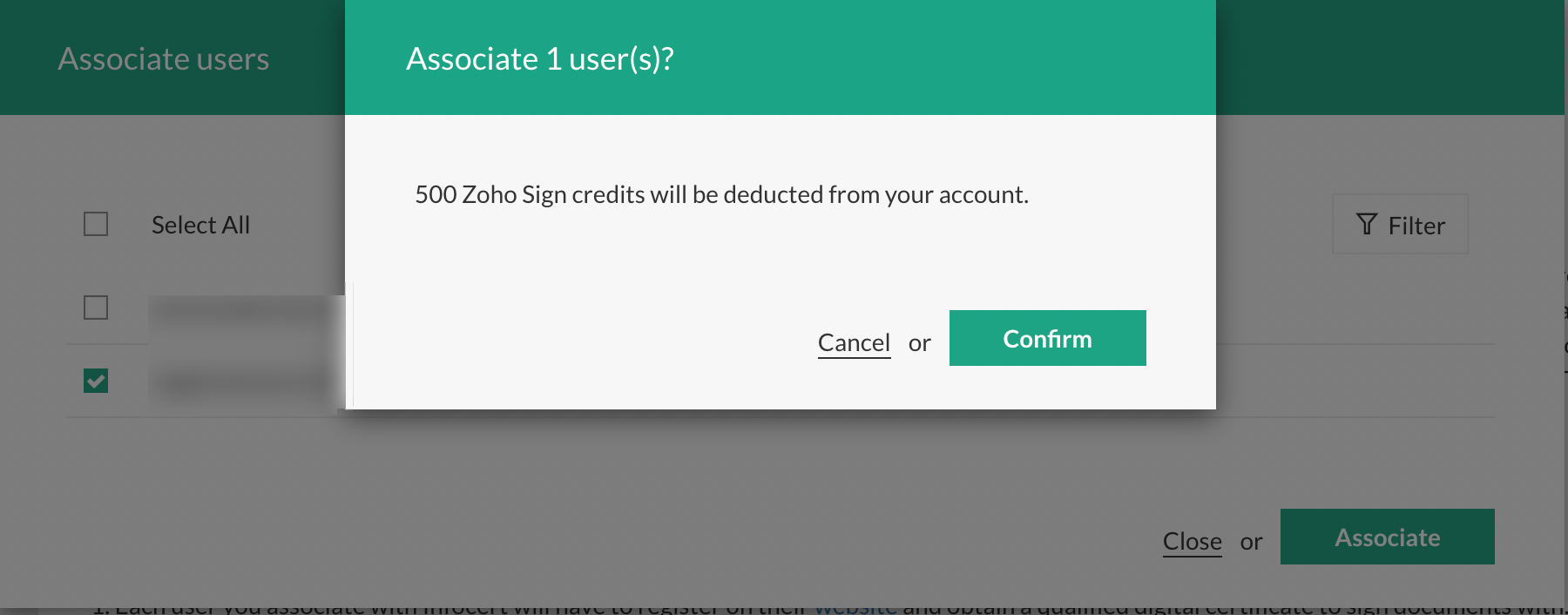Click the Close link beside Associate
The height and width of the screenshot is (615, 1568).
pos(1192,542)
